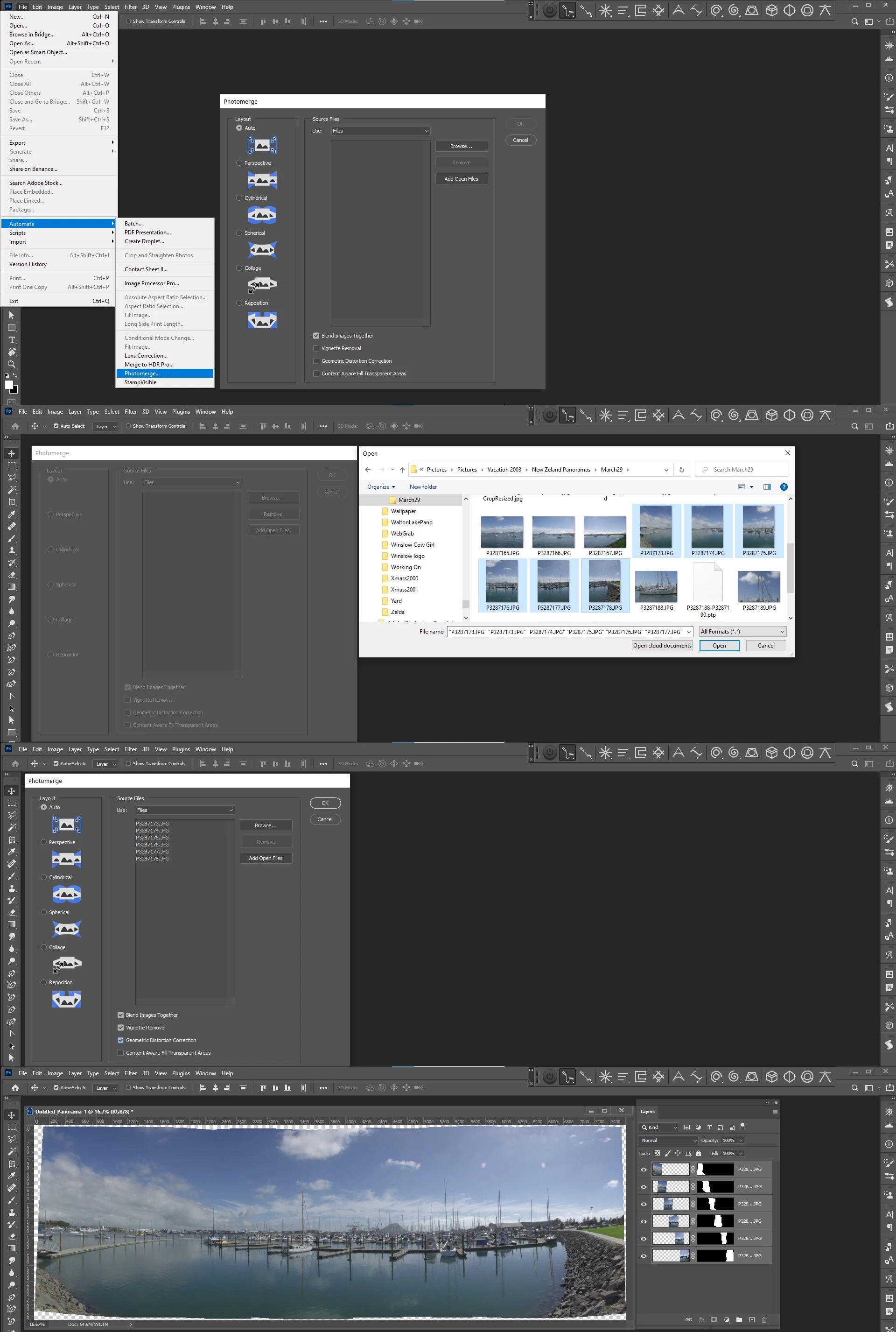Expand the Organize dropdown menu
The image size is (896, 1332).
point(381,487)
